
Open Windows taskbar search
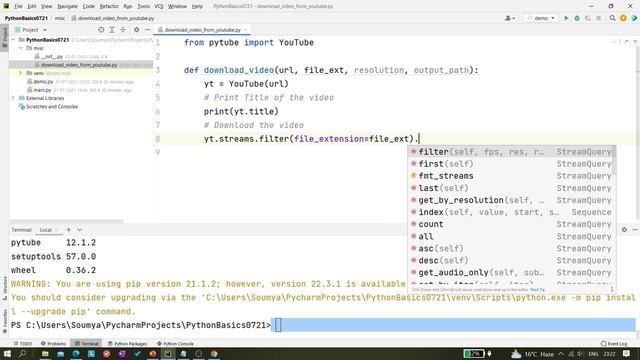(22, 353)
